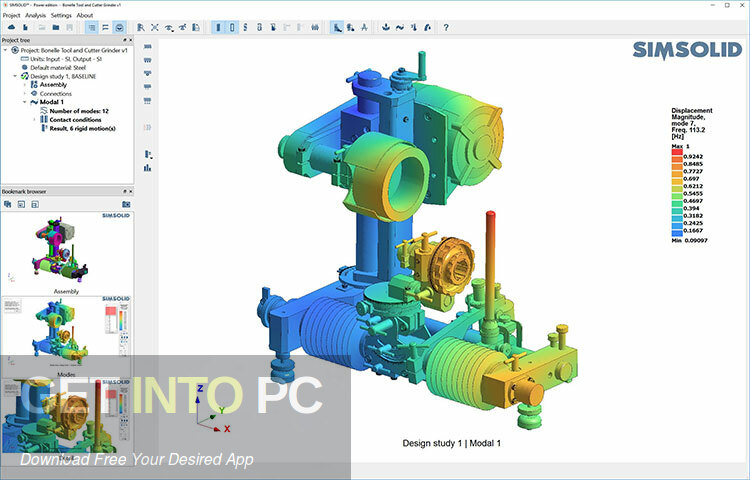750x480 pixels.
Task: Click the 'Min 0.09097' legend value
Action: pos(689,240)
